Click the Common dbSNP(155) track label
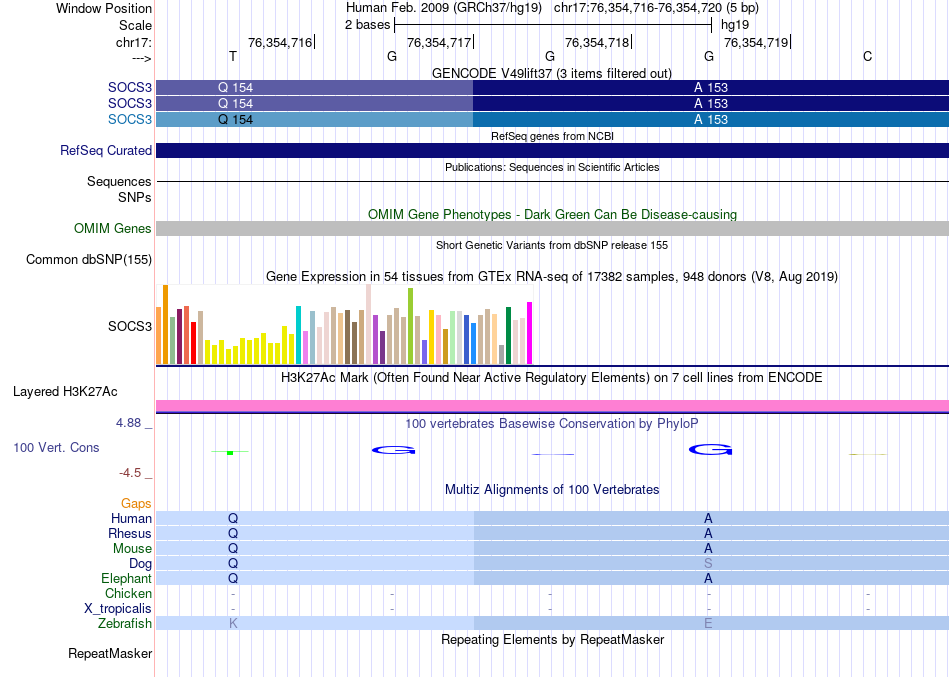The width and height of the screenshot is (950, 677). point(88,259)
